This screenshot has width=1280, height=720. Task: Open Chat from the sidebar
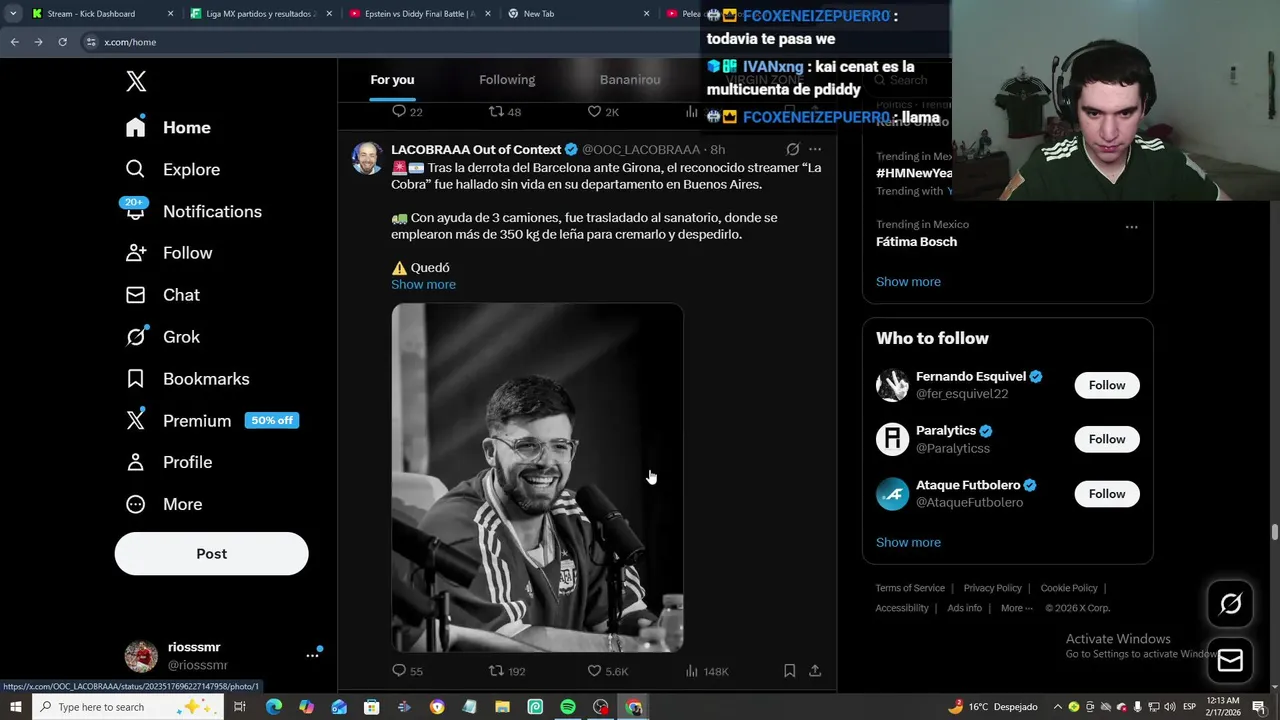click(x=162, y=295)
